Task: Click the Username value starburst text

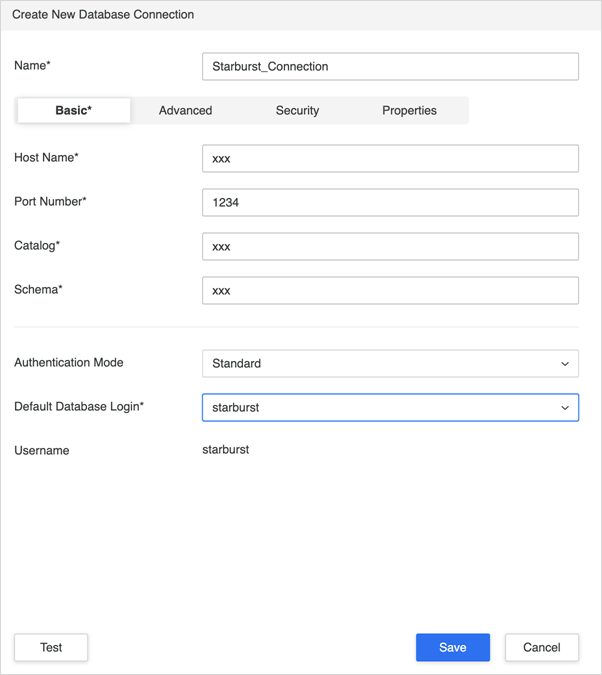Action: click(226, 450)
